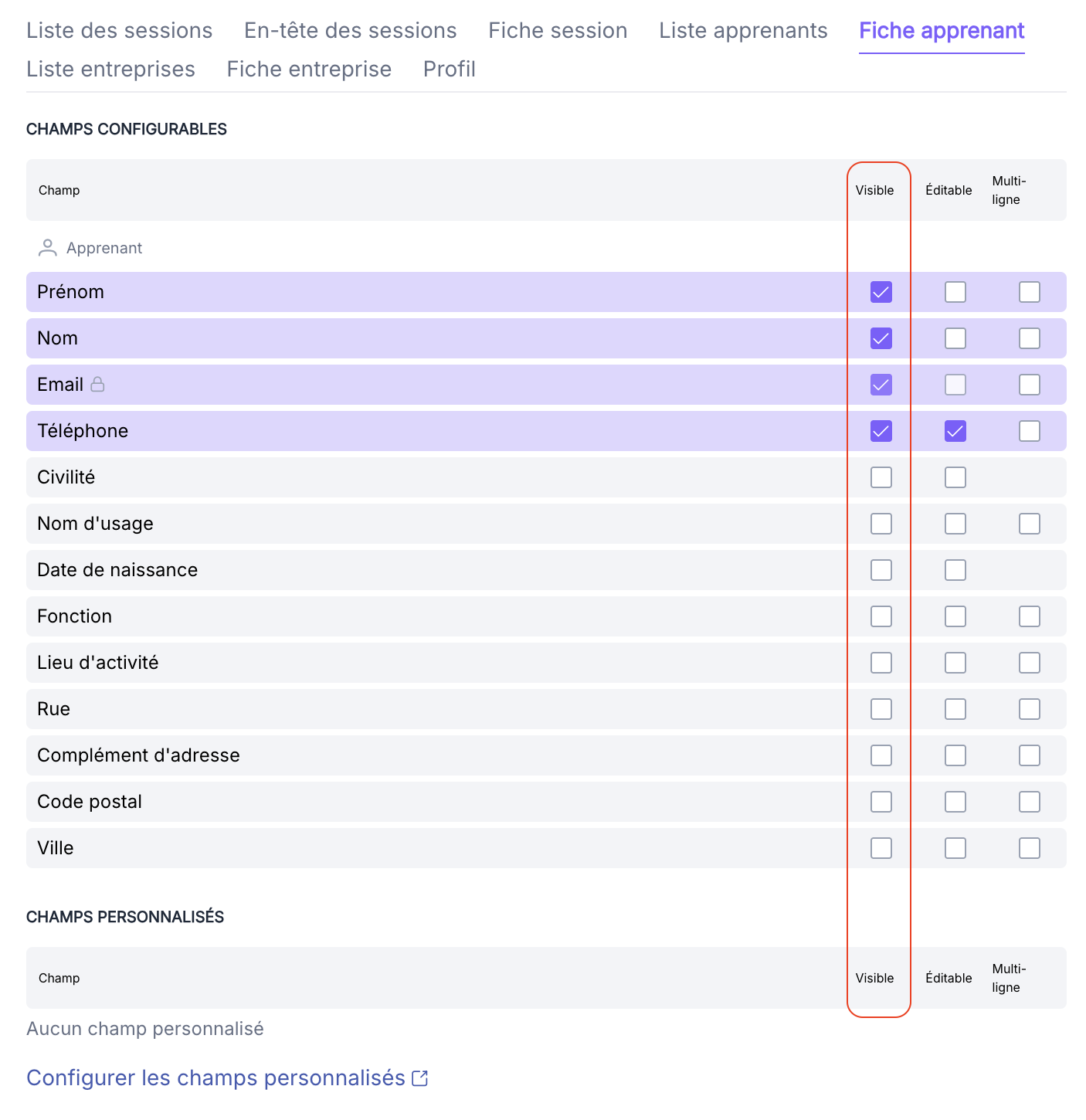Click the Rue row label

53,709
